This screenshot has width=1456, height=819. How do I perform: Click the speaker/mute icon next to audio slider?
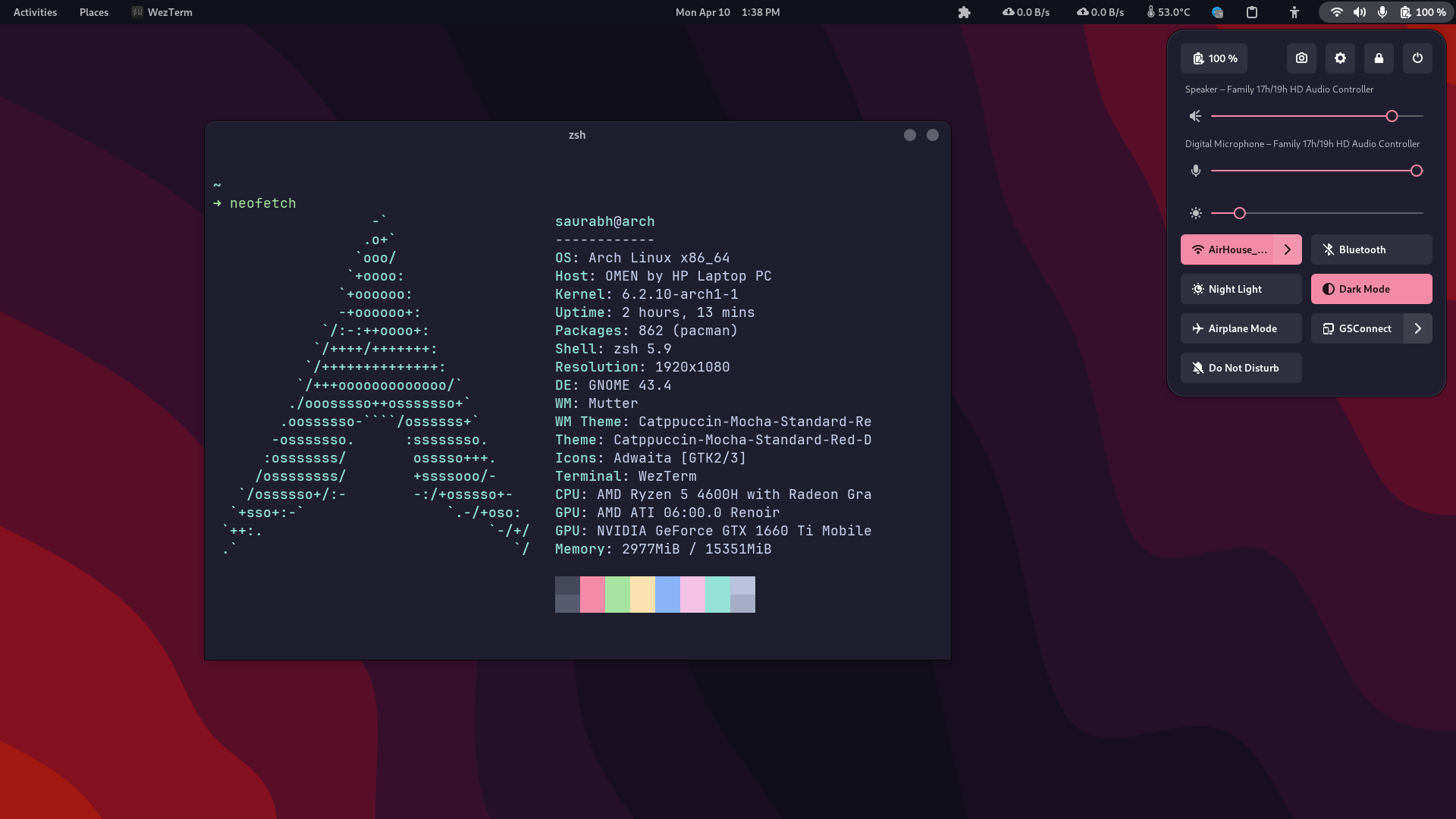click(1195, 116)
